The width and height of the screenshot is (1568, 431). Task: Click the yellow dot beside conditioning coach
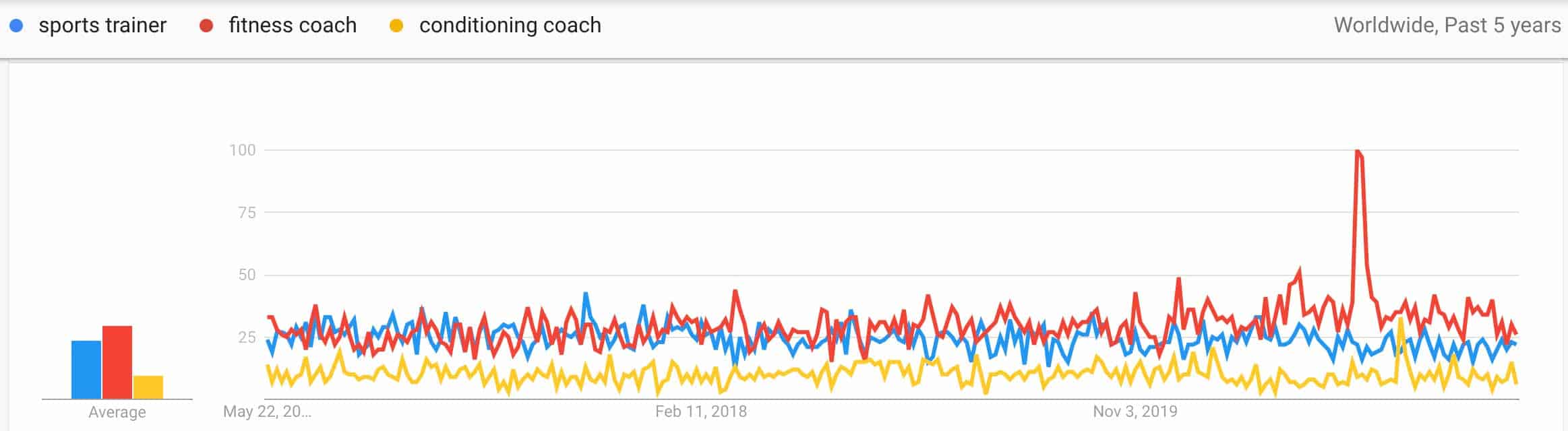click(x=396, y=26)
